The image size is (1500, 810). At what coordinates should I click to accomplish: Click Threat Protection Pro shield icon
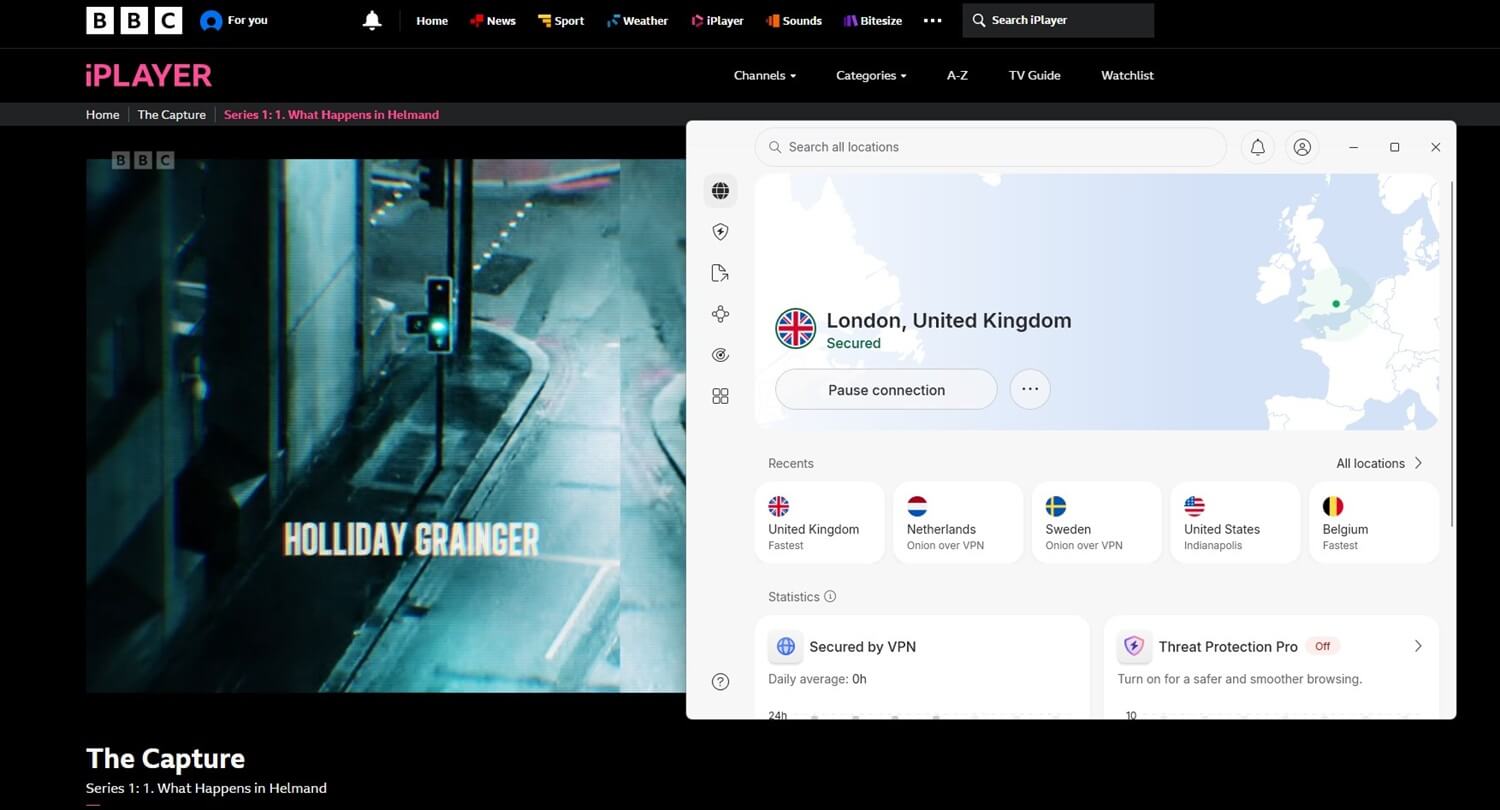point(1134,646)
